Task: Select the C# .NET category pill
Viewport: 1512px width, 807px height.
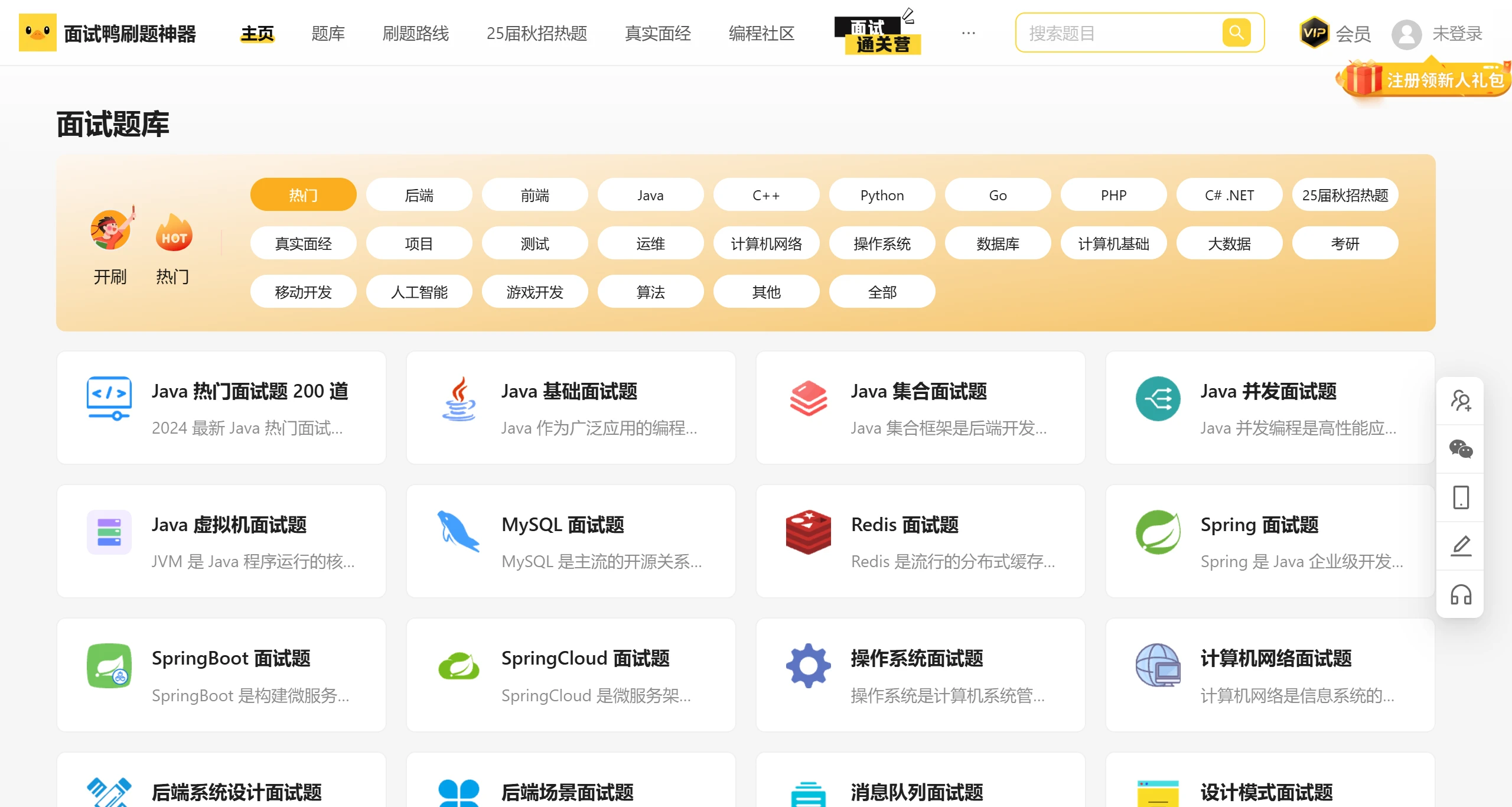Action: [1230, 195]
